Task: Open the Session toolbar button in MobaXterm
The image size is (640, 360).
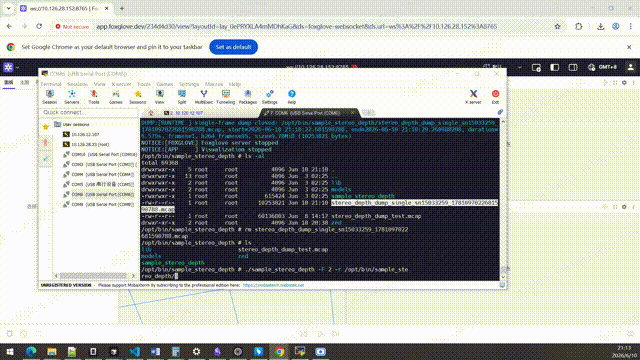Action: pos(50,97)
